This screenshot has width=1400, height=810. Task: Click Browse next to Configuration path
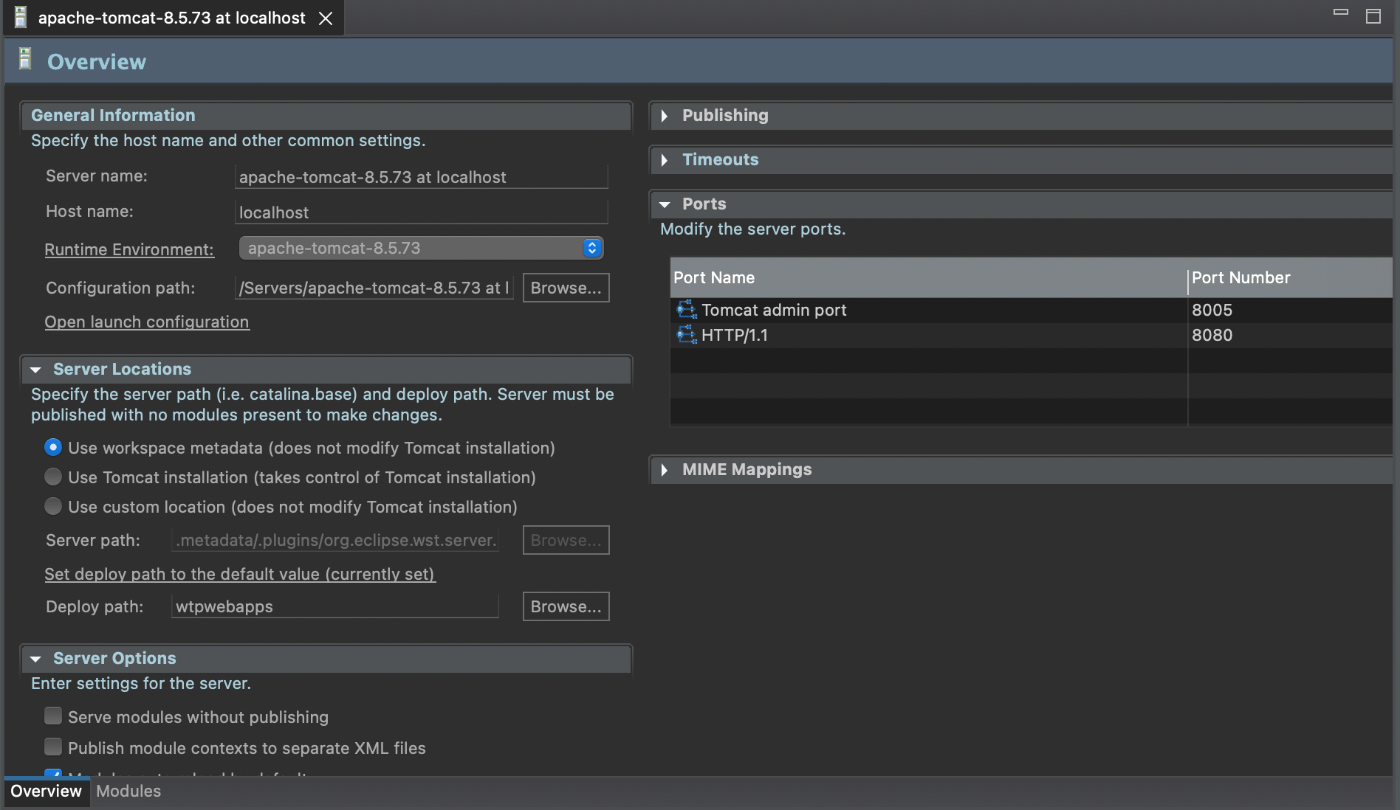click(566, 288)
